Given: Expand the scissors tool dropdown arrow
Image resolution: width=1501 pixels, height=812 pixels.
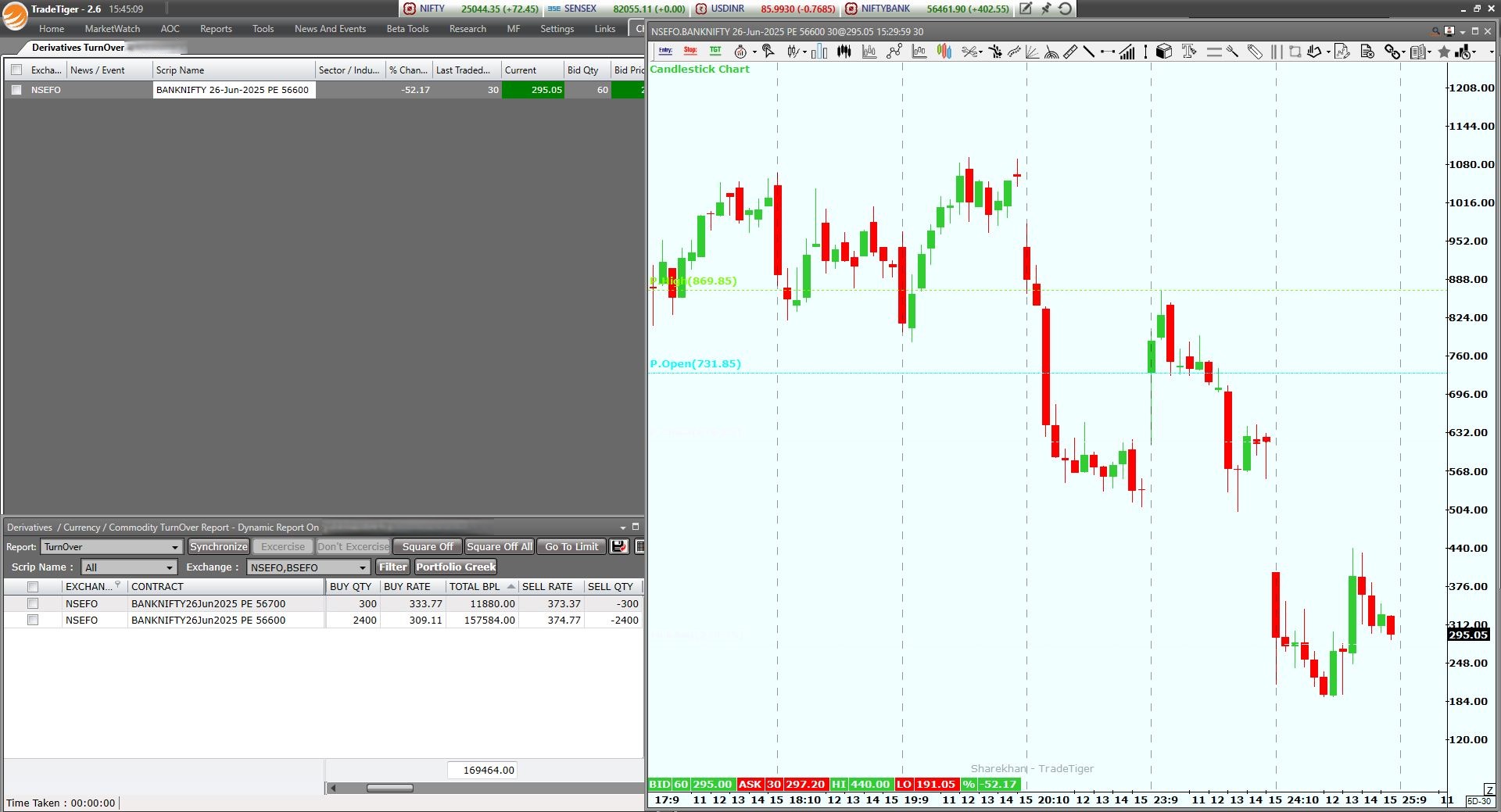Looking at the screenshot, I should pyautogui.click(x=981, y=52).
